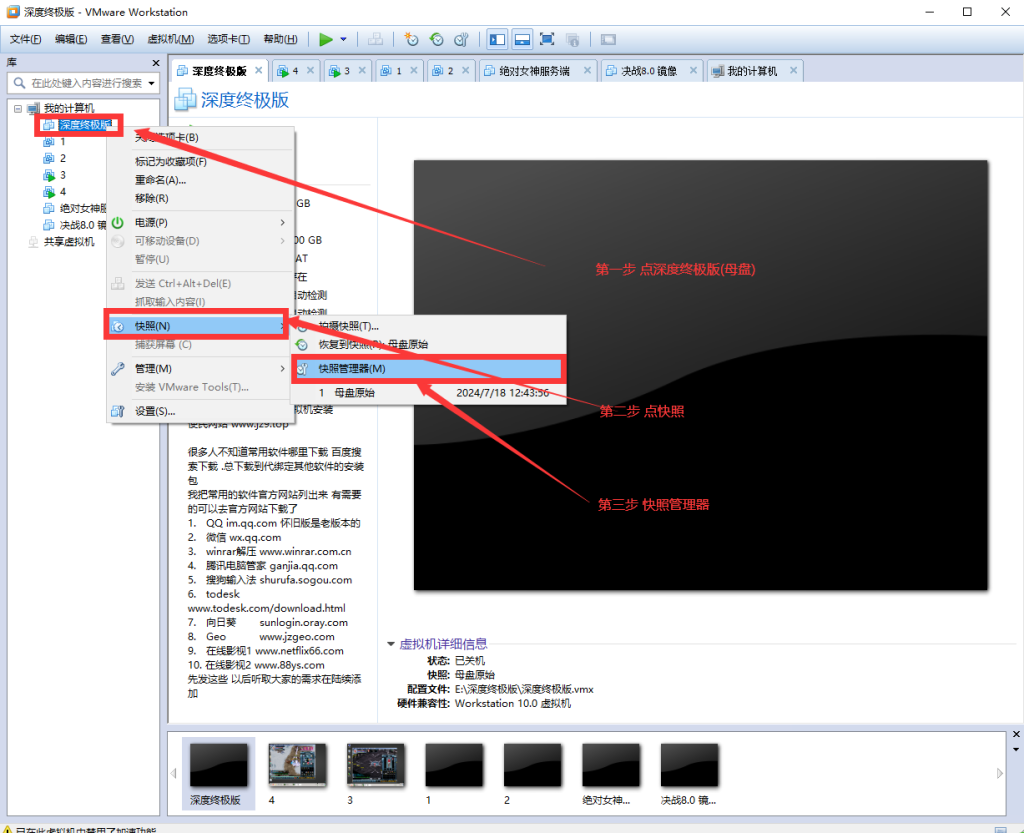Viewport: 1024px width, 833px height.
Task: Select the 决战8.0 镜... thumbnail
Action: 689,774
